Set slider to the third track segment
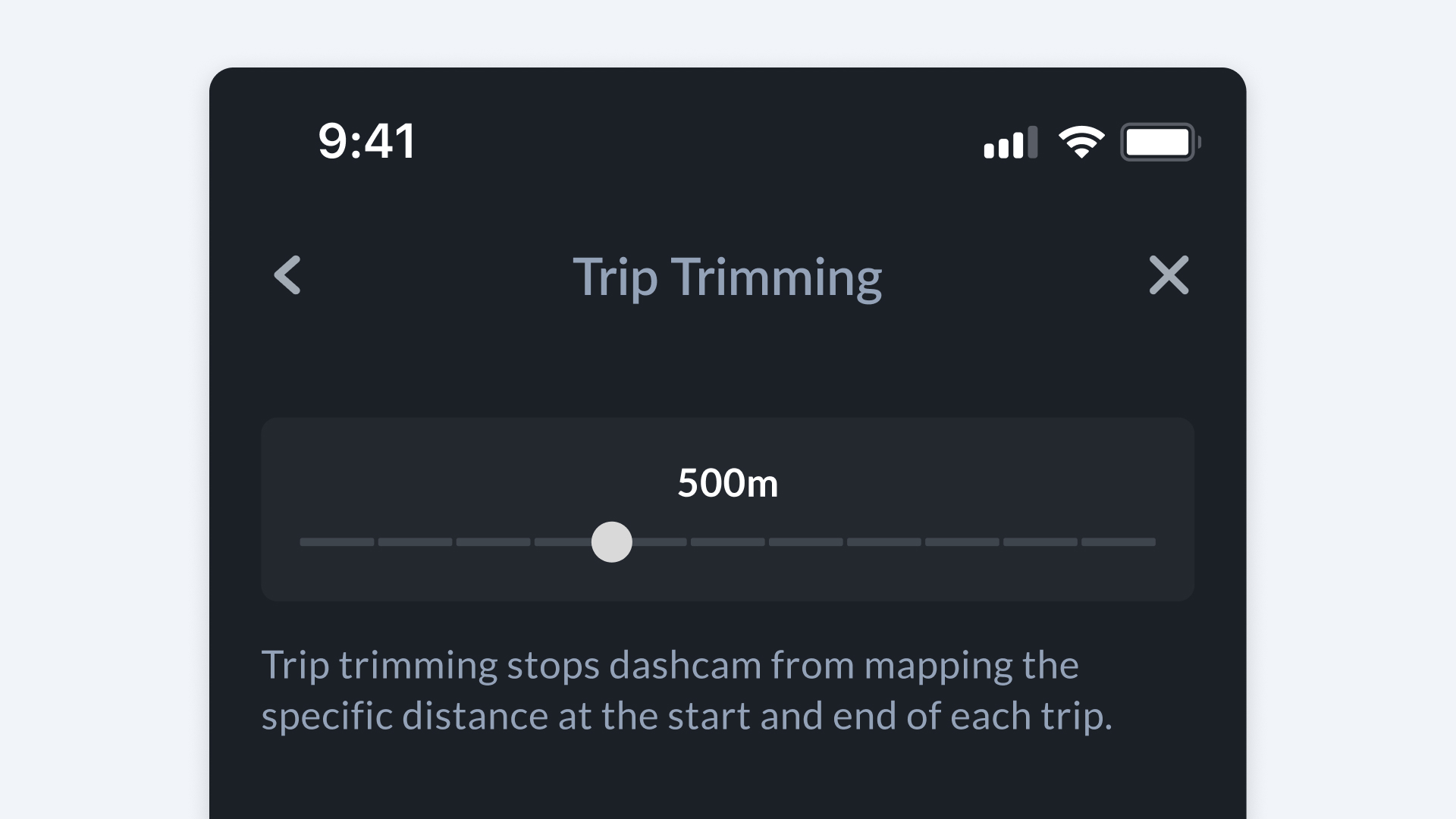This screenshot has width=1456, height=819. point(493,542)
